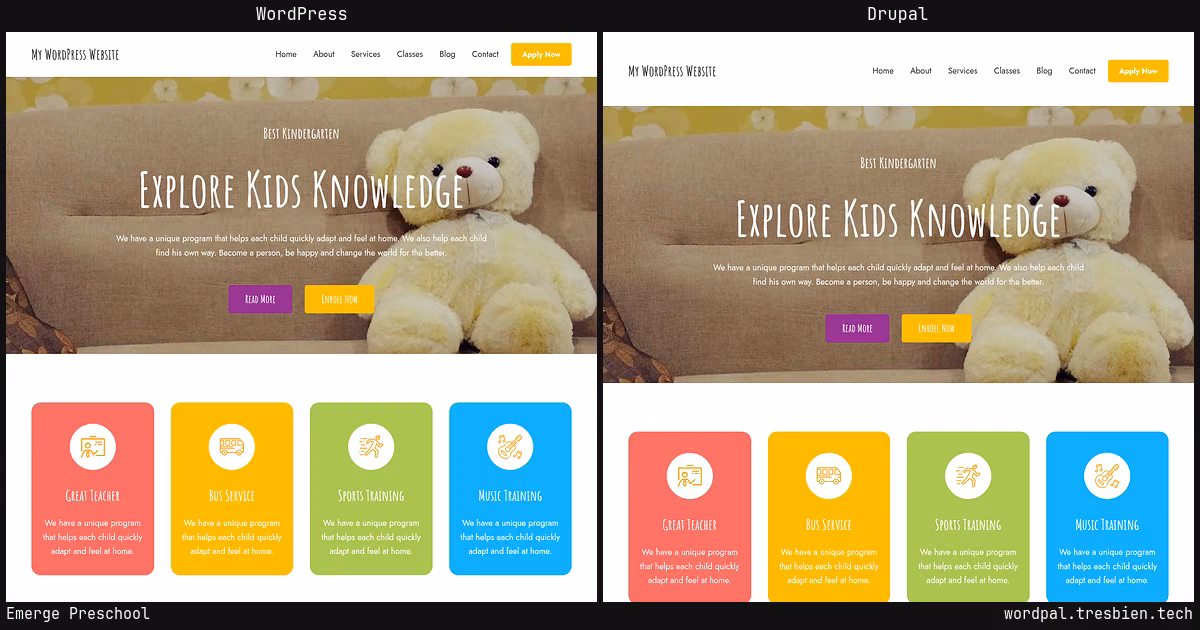Click Bus Service card description in WordPress panel
This screenshot has height=630, width=1200.
click(x=232, y=537)
